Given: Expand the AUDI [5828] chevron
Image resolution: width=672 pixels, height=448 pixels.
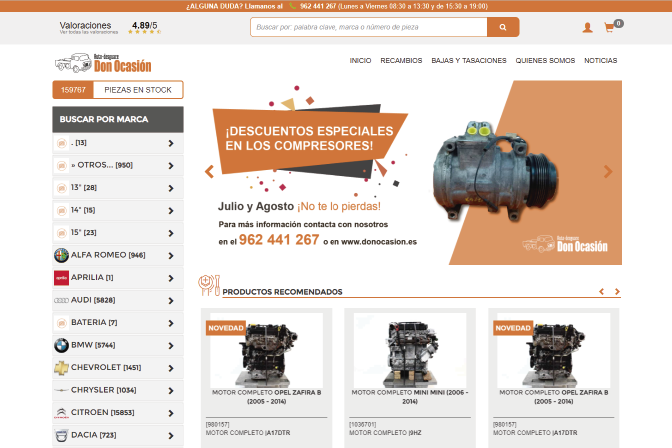Looking at the screenshot, I should coord(171,301).
